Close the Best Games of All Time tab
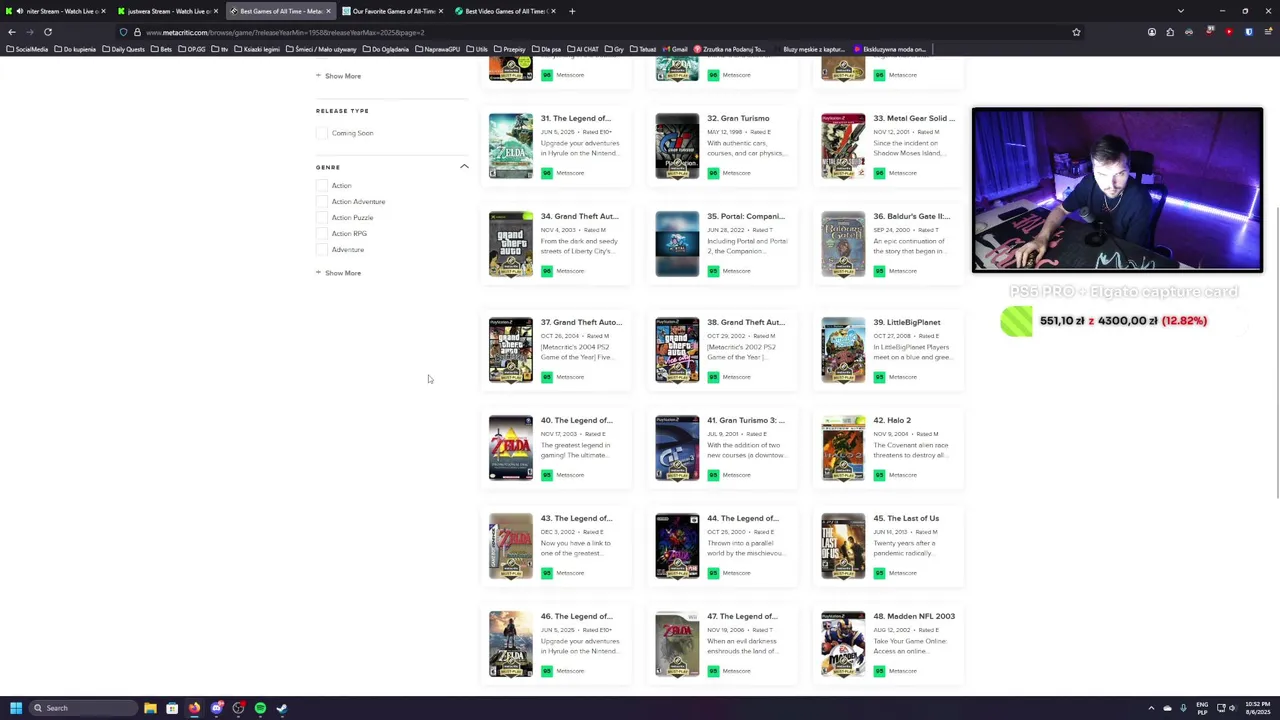 point(328,11)
